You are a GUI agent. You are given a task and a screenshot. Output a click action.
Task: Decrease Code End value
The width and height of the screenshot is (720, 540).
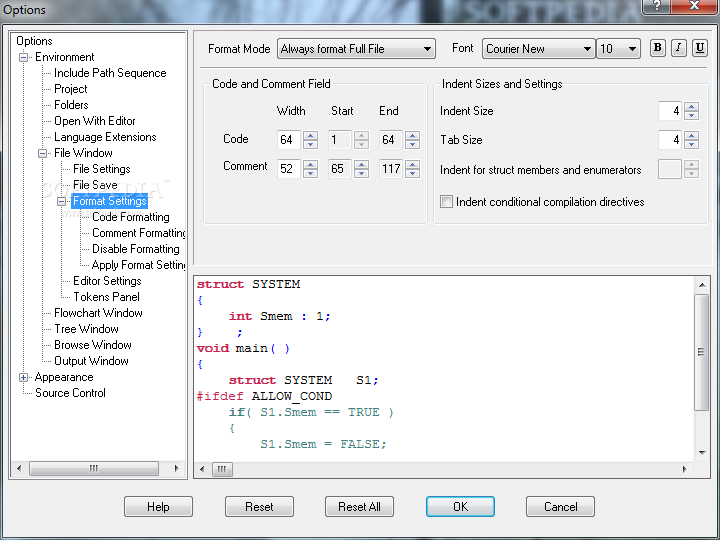point(413,144)
